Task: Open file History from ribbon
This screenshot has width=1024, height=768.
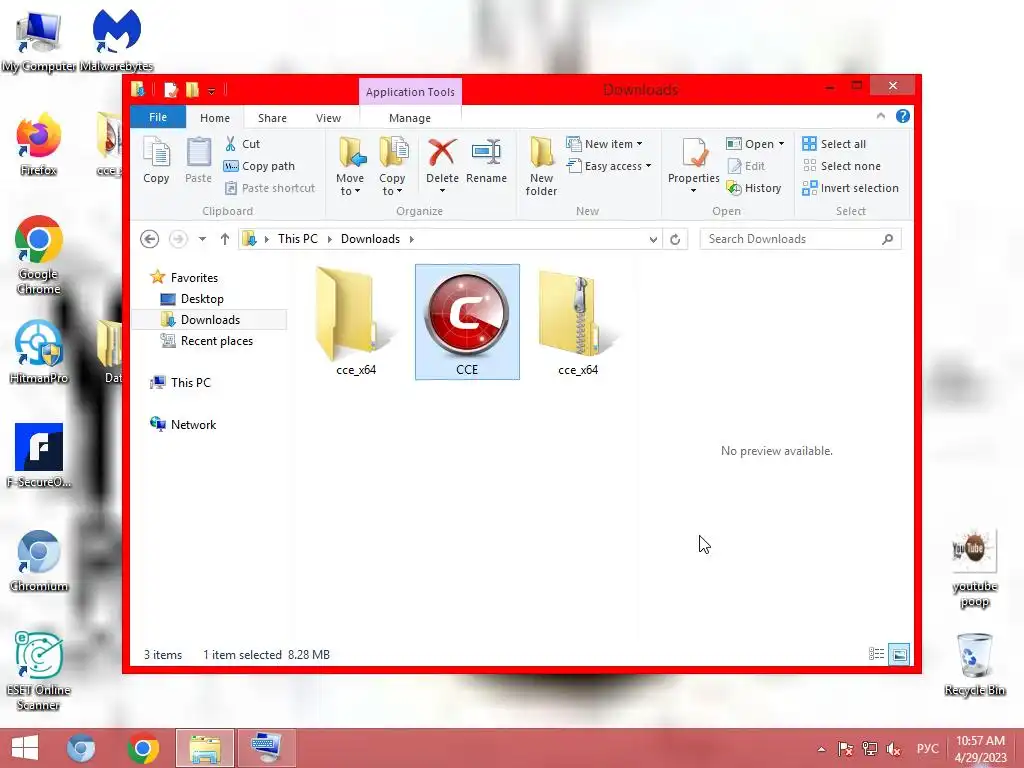Action: tap(754, 188)
